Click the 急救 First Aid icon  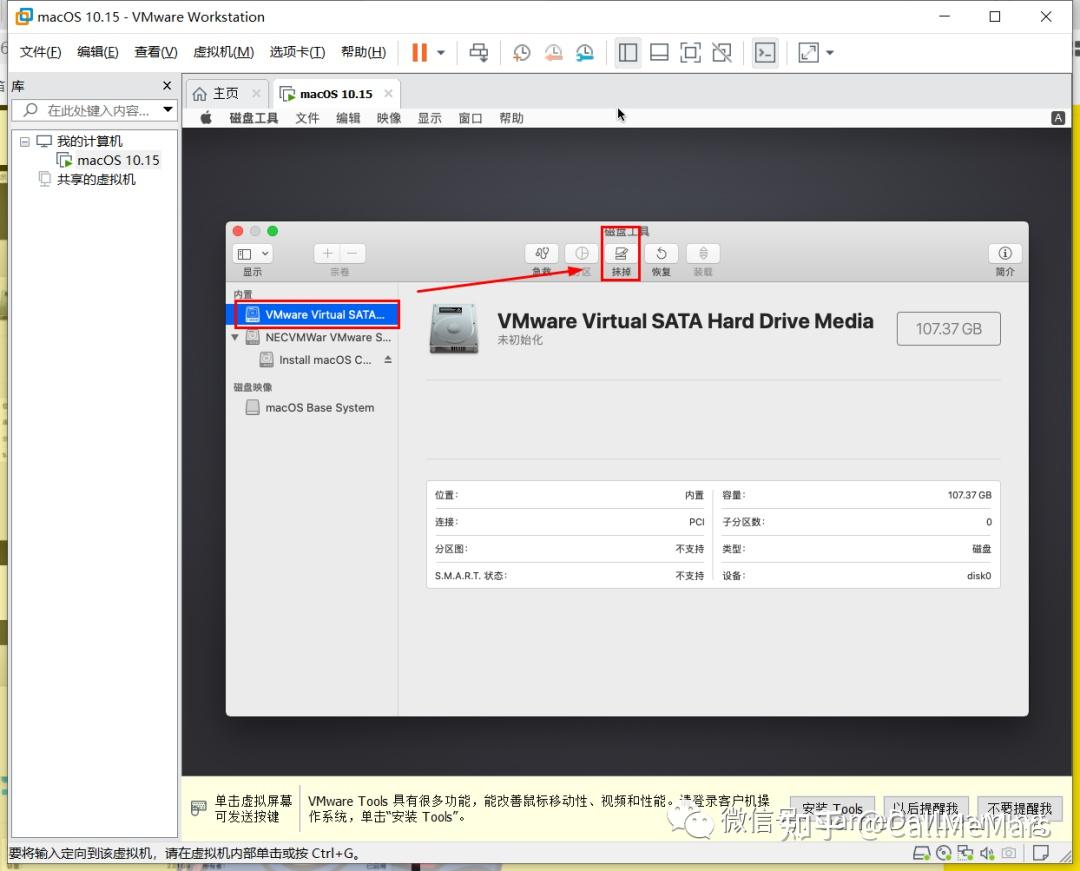click(541, 253)
